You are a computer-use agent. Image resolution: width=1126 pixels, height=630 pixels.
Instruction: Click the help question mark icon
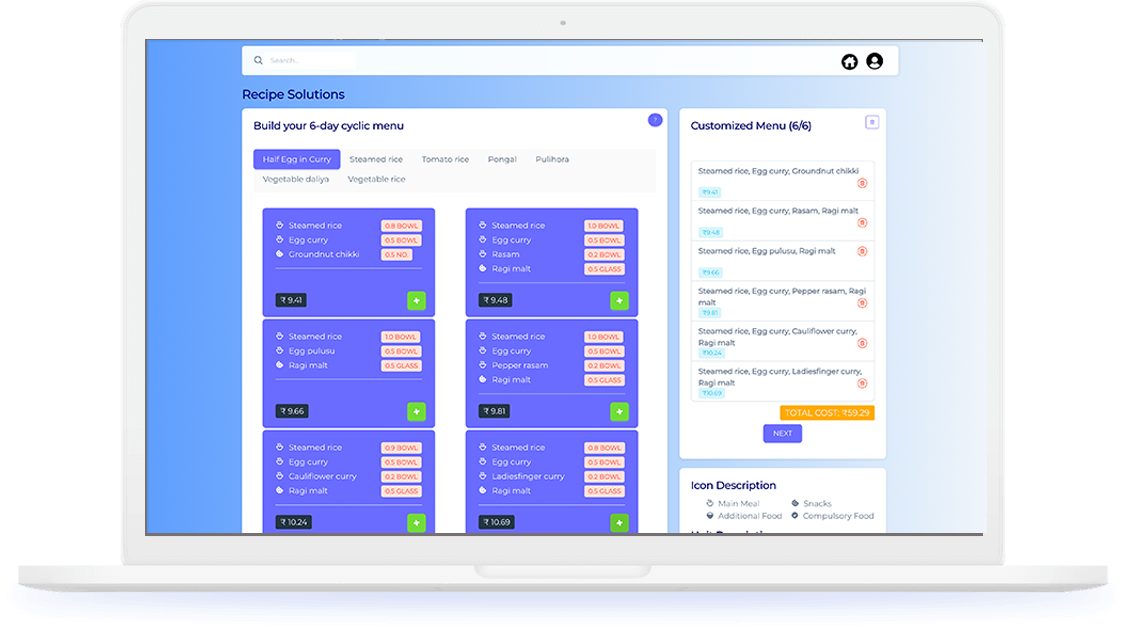pos(655,120)
